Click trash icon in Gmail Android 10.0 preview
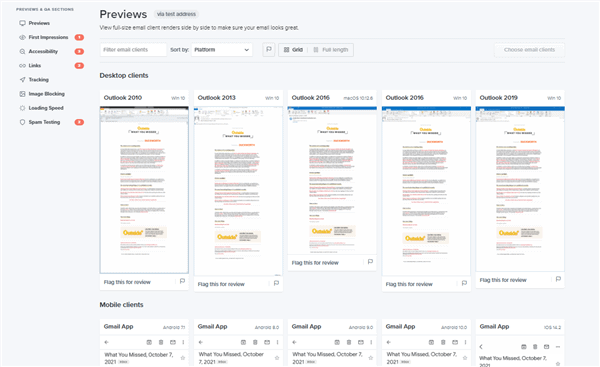 coord(443,342)
